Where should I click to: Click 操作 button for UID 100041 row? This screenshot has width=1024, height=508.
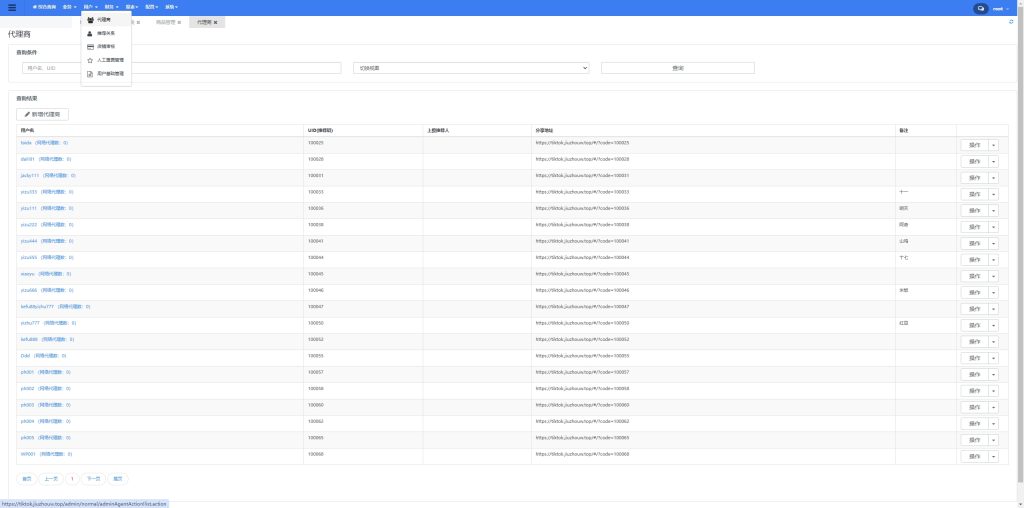(974, 244)
